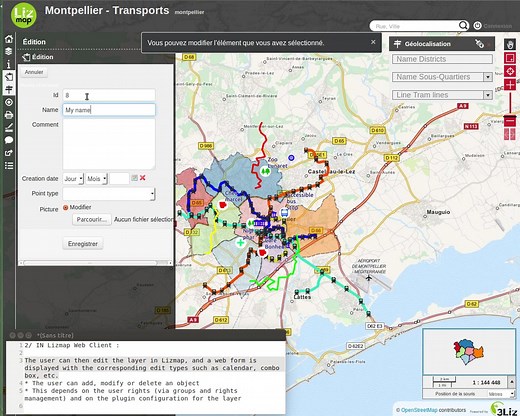Open the Jour day dropdown

[73, 179]
